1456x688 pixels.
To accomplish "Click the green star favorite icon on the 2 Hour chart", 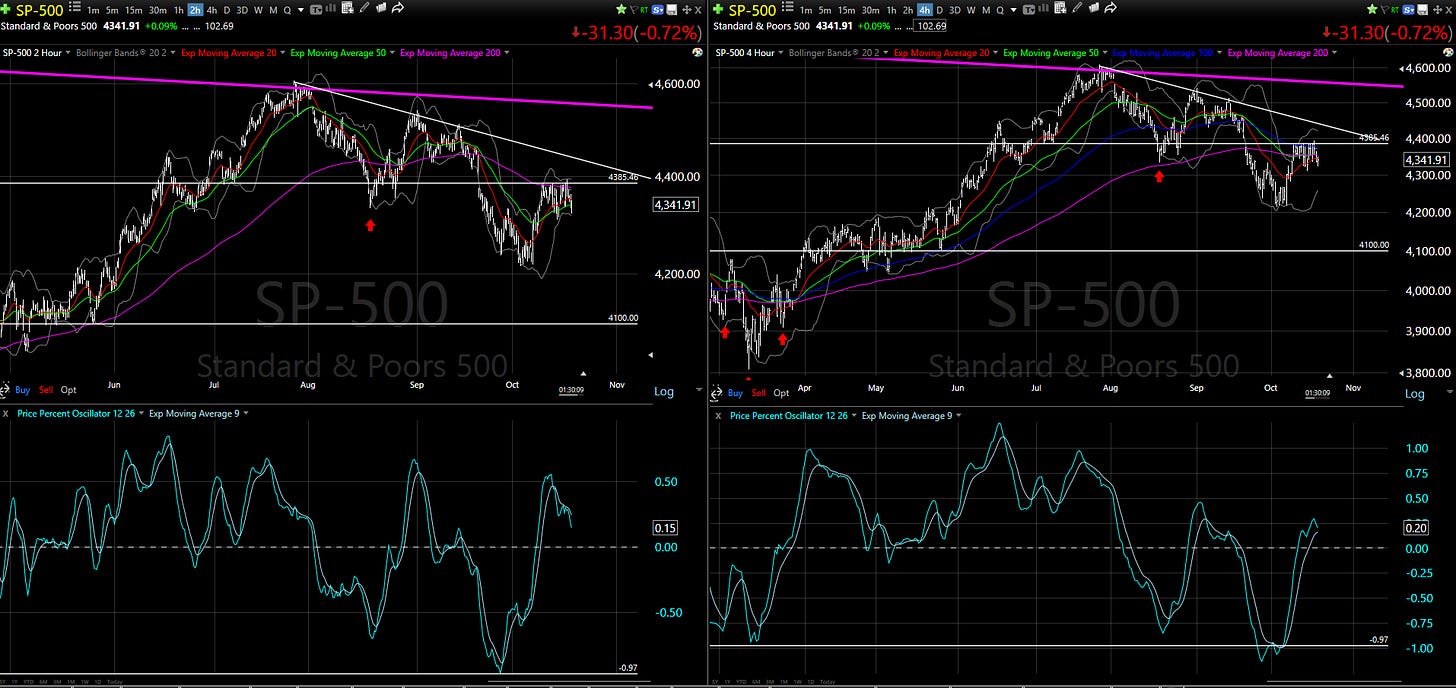I will [621, 10].
